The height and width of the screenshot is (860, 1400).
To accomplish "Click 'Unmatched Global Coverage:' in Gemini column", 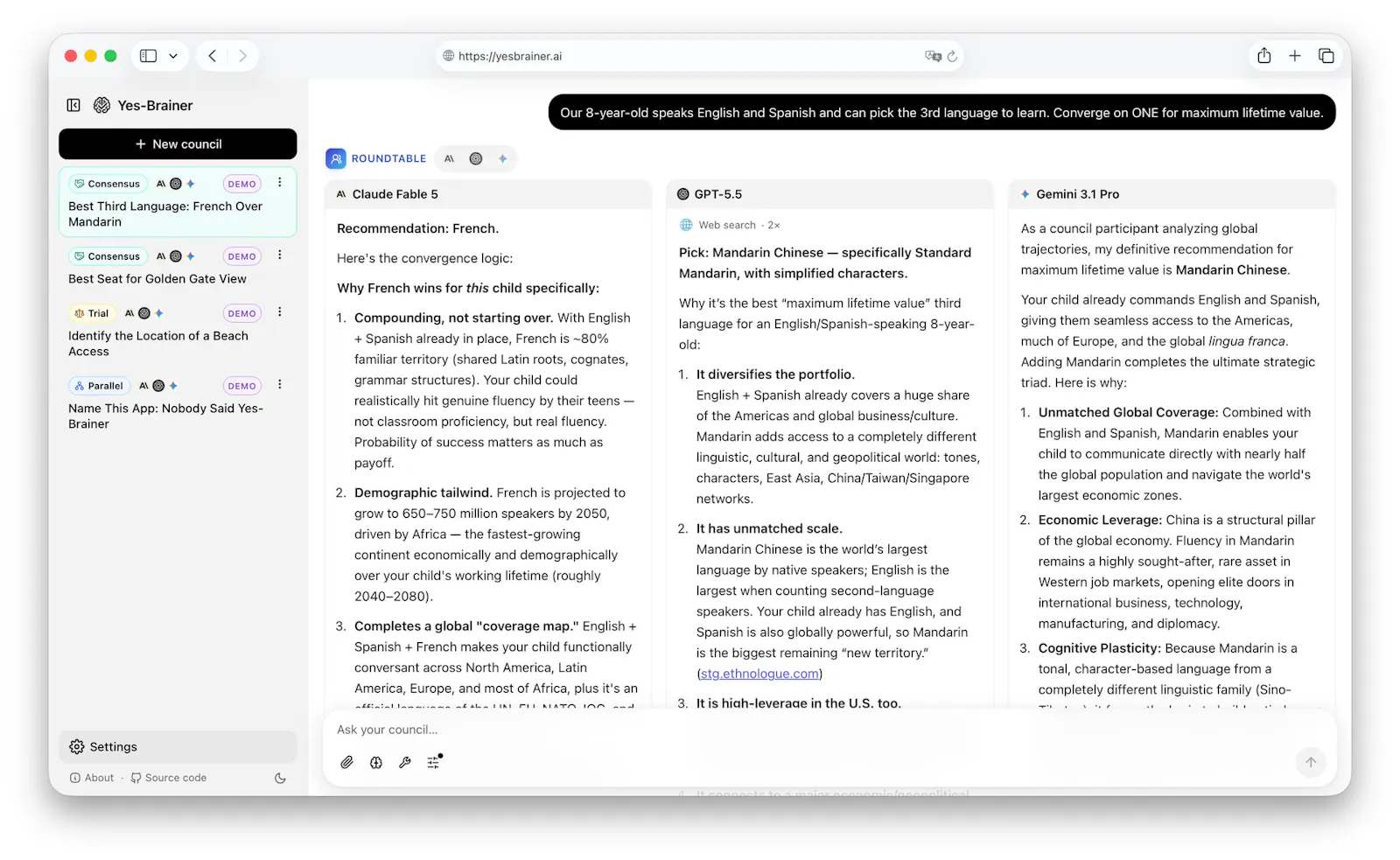I will coord(1128,413).
